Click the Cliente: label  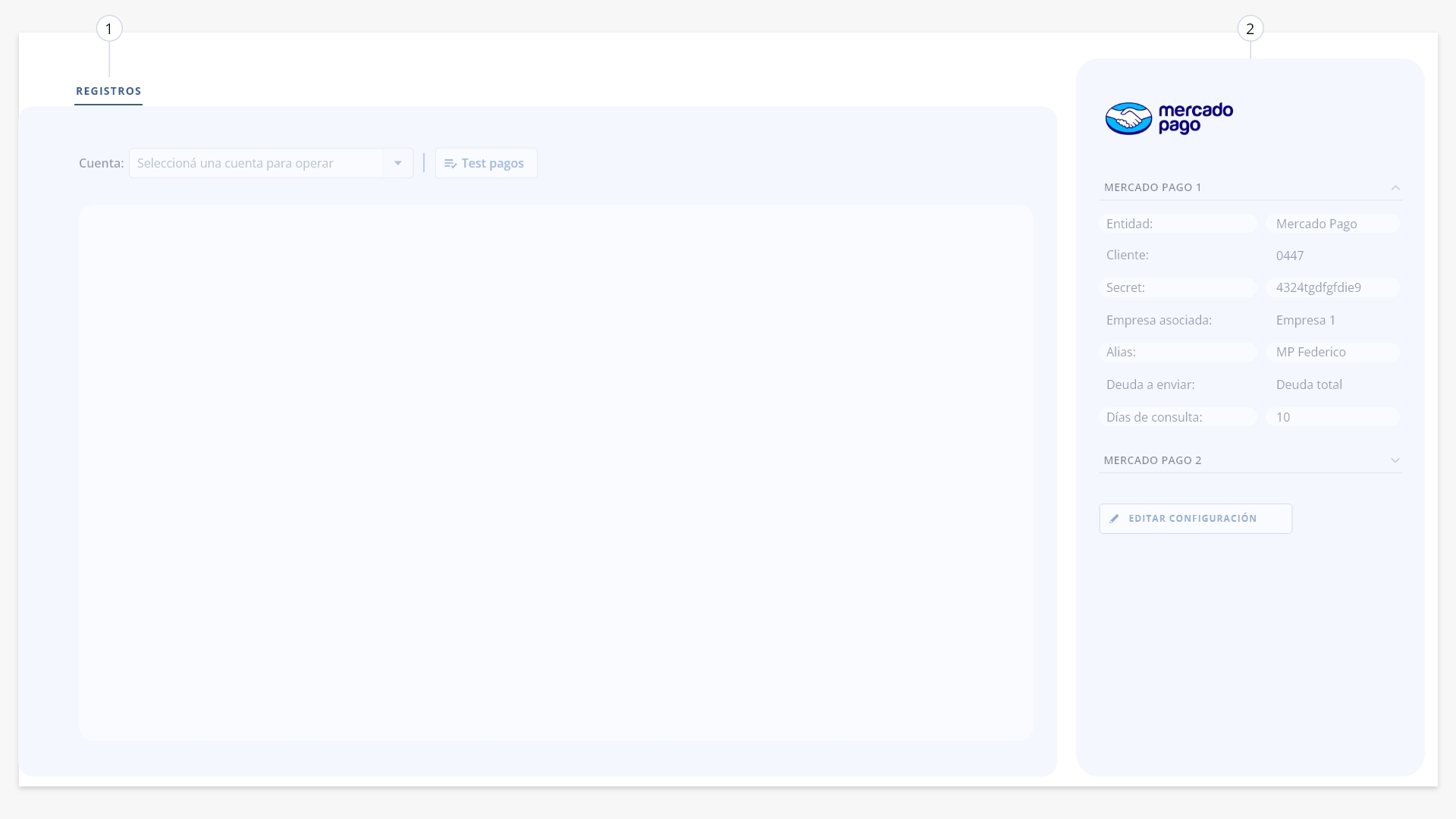(1128, 255)
